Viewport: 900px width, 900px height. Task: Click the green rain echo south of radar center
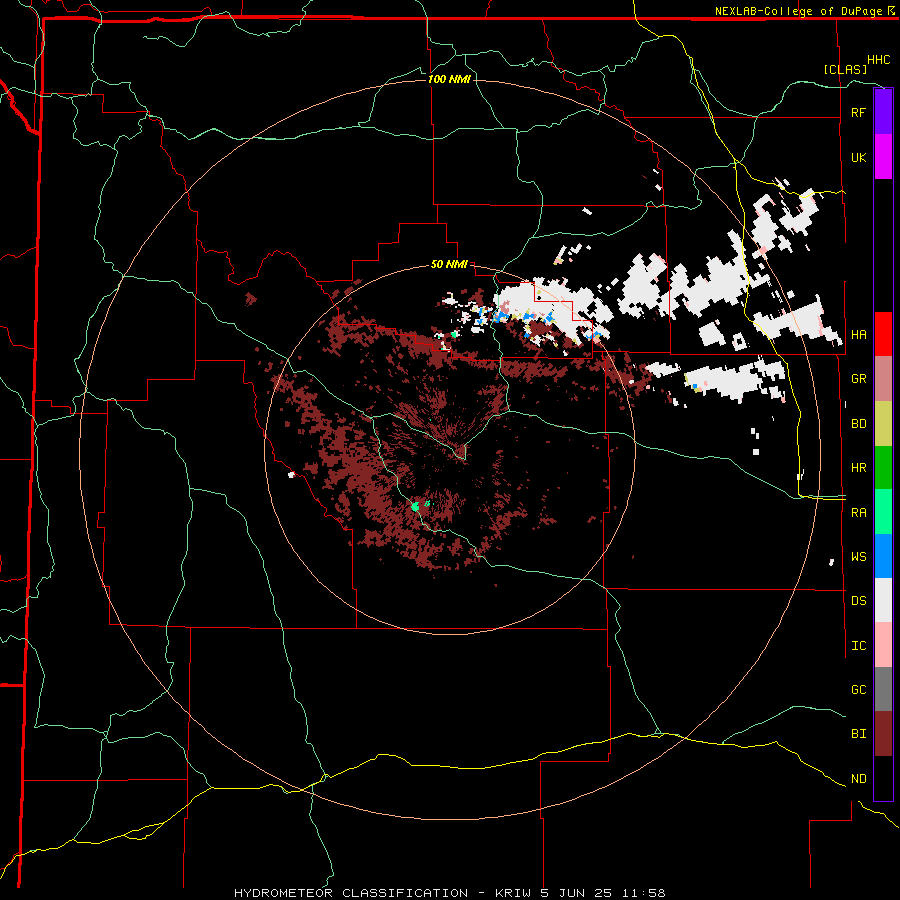click(416, 506)
